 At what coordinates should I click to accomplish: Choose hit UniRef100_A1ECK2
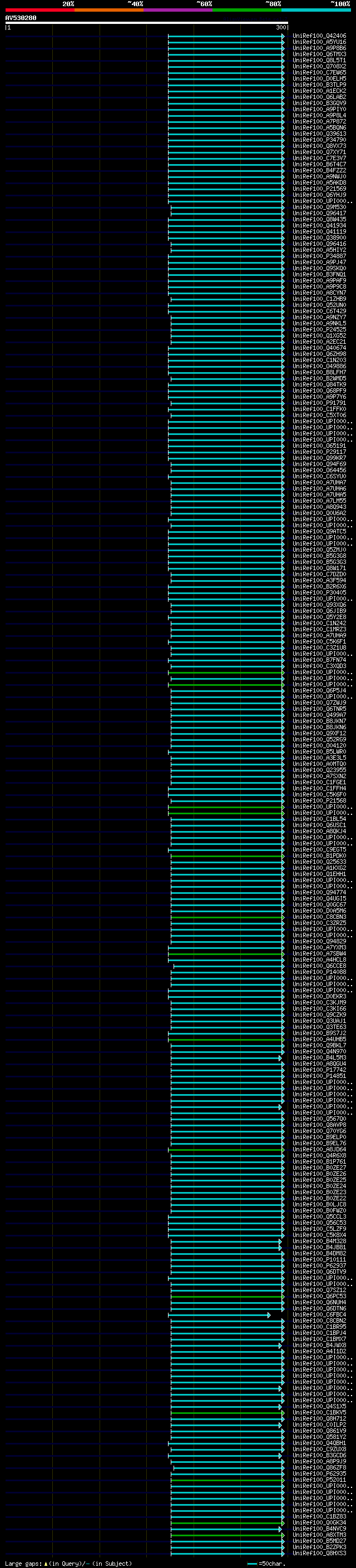(319, 91)
